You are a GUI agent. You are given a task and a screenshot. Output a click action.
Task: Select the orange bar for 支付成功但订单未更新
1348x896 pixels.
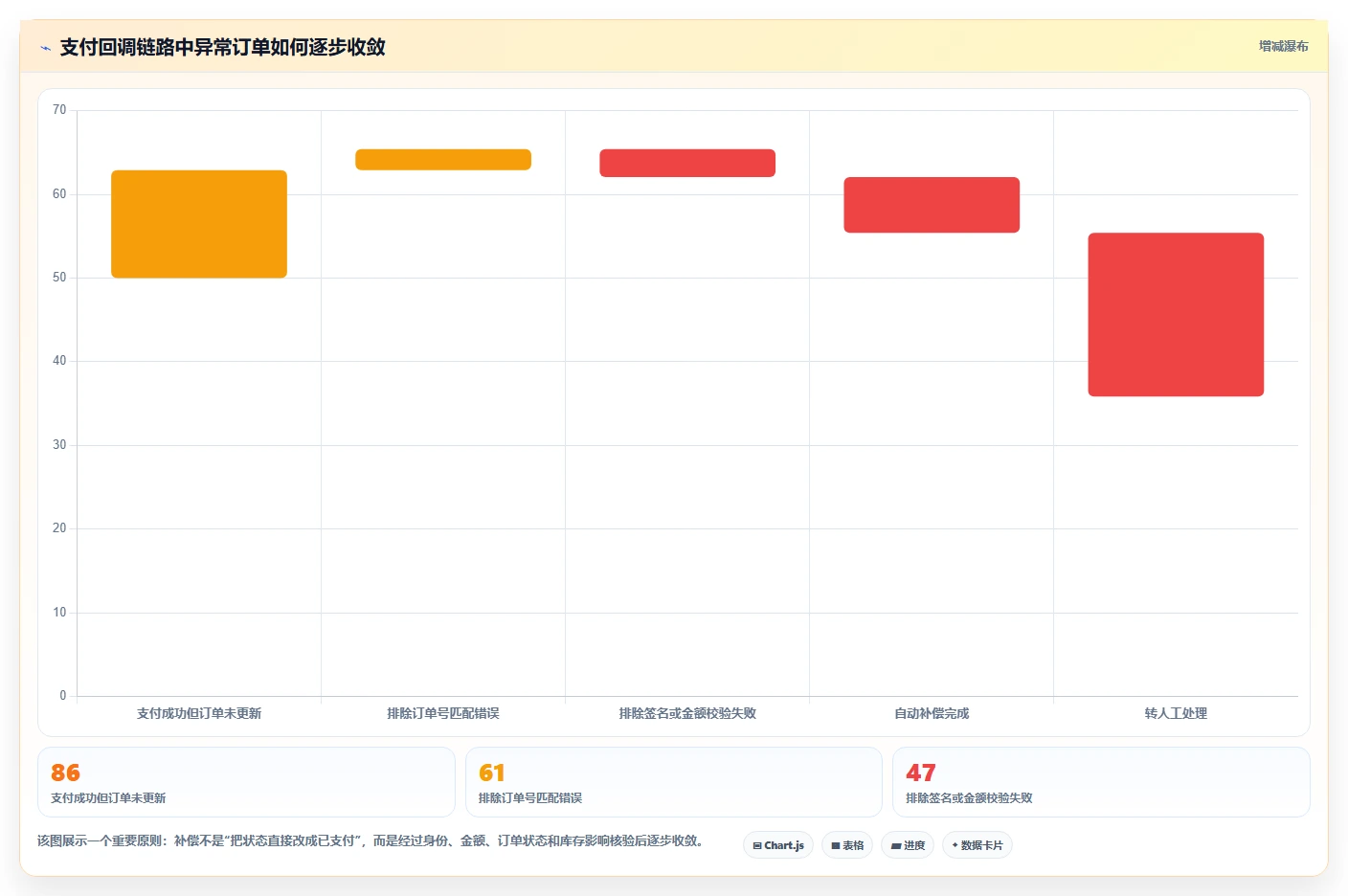click(199, 224)
